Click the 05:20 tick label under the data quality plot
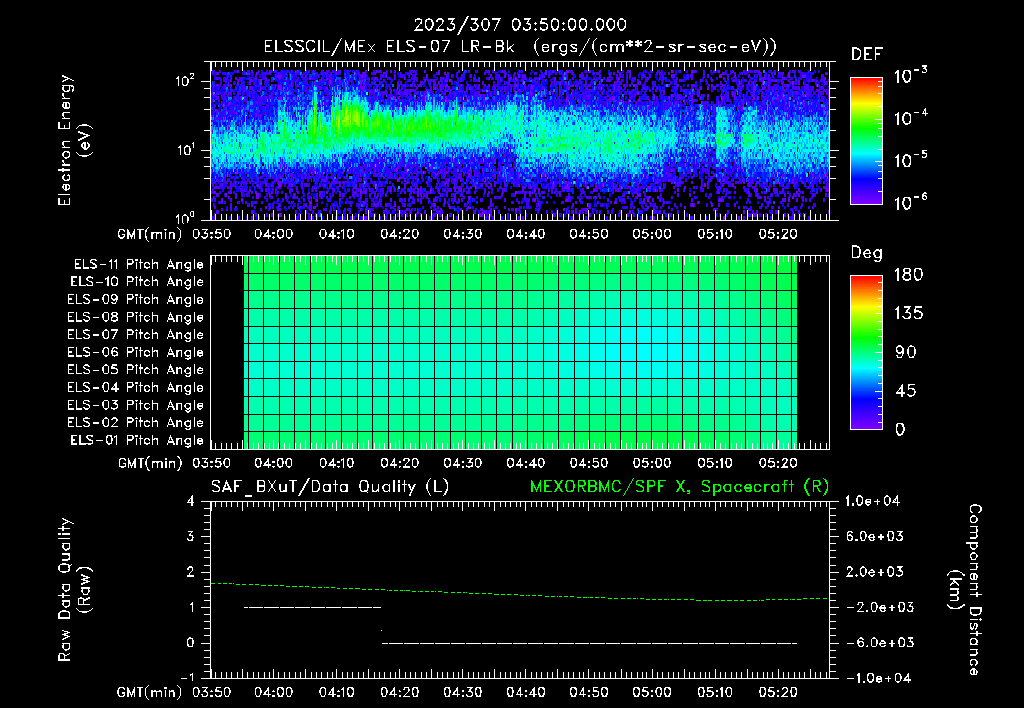 [778, 692]
